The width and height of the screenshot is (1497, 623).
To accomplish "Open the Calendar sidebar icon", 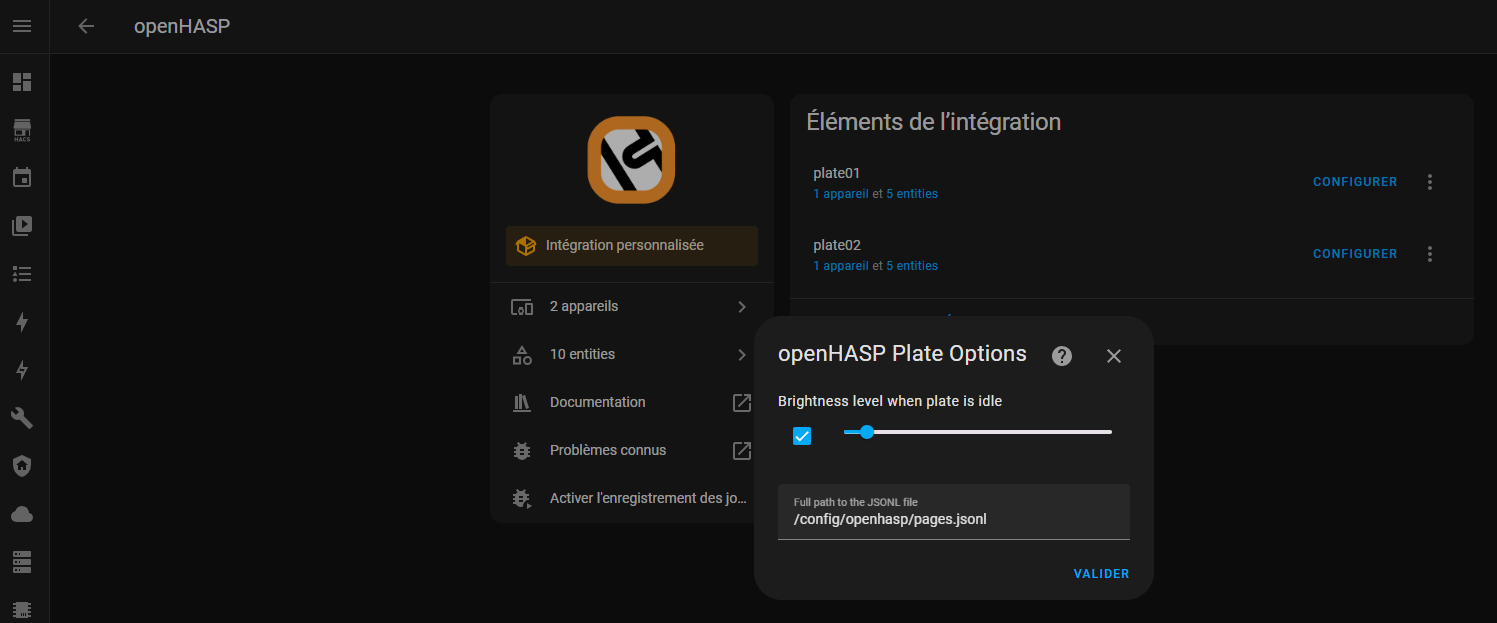I will click(x=22, y=178).
